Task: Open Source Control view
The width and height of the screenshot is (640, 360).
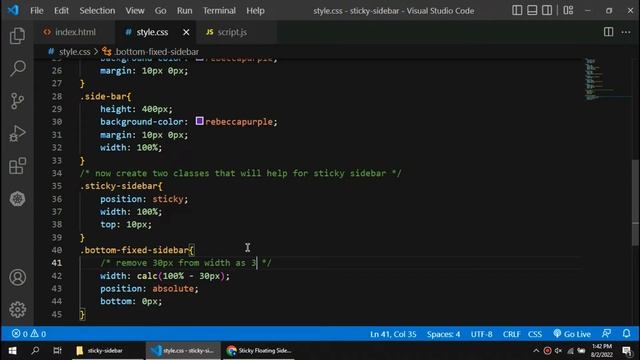Action: [17, 101]
